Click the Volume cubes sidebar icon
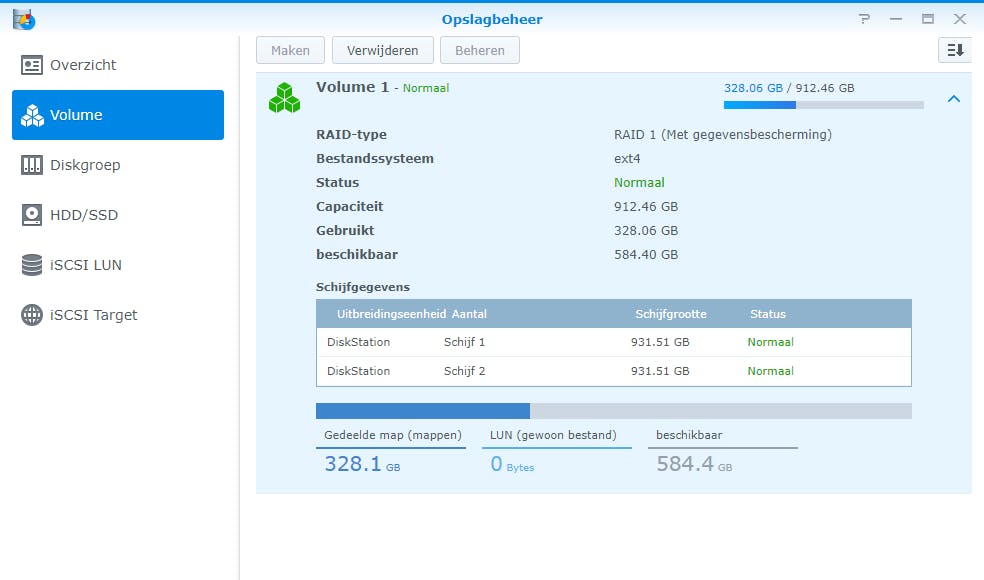The height and width of the screenshot is (580, 984). [32, 115]
